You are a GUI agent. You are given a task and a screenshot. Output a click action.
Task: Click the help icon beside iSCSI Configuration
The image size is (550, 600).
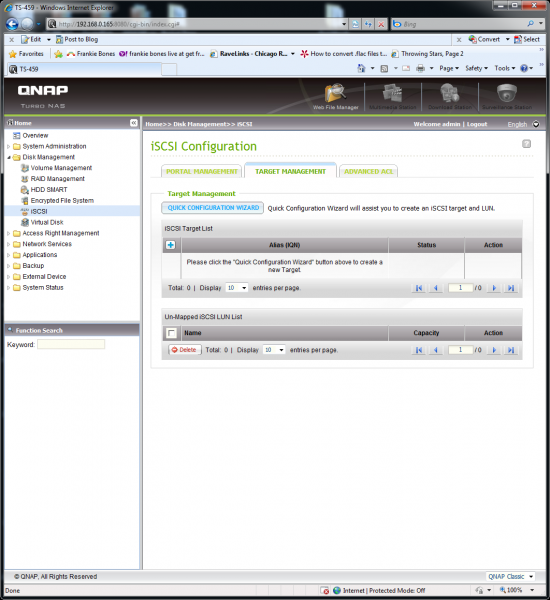[x=526, y=144]
